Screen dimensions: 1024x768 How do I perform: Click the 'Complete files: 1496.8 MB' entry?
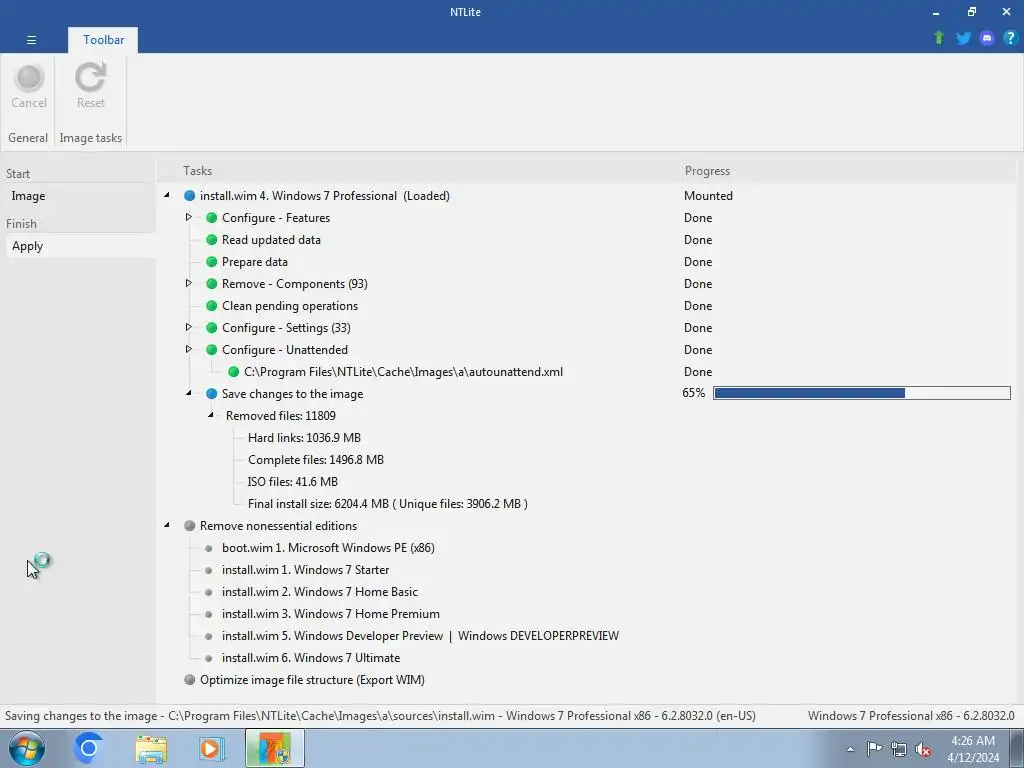point(316,460)
